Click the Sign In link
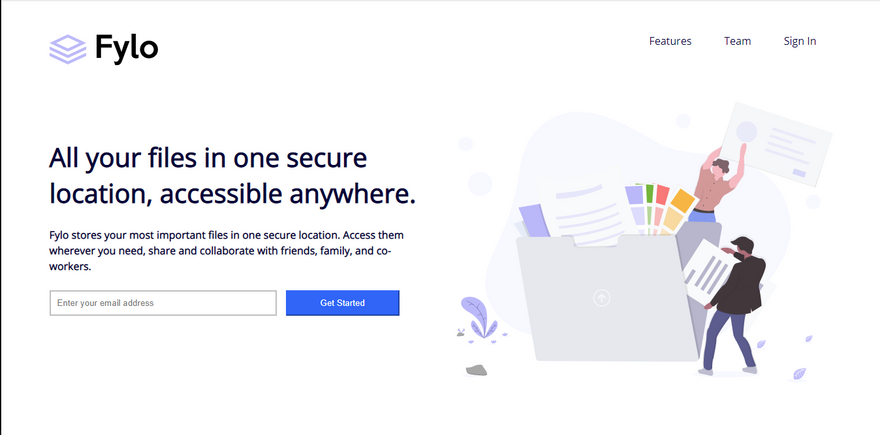 (x=799, y=41)
